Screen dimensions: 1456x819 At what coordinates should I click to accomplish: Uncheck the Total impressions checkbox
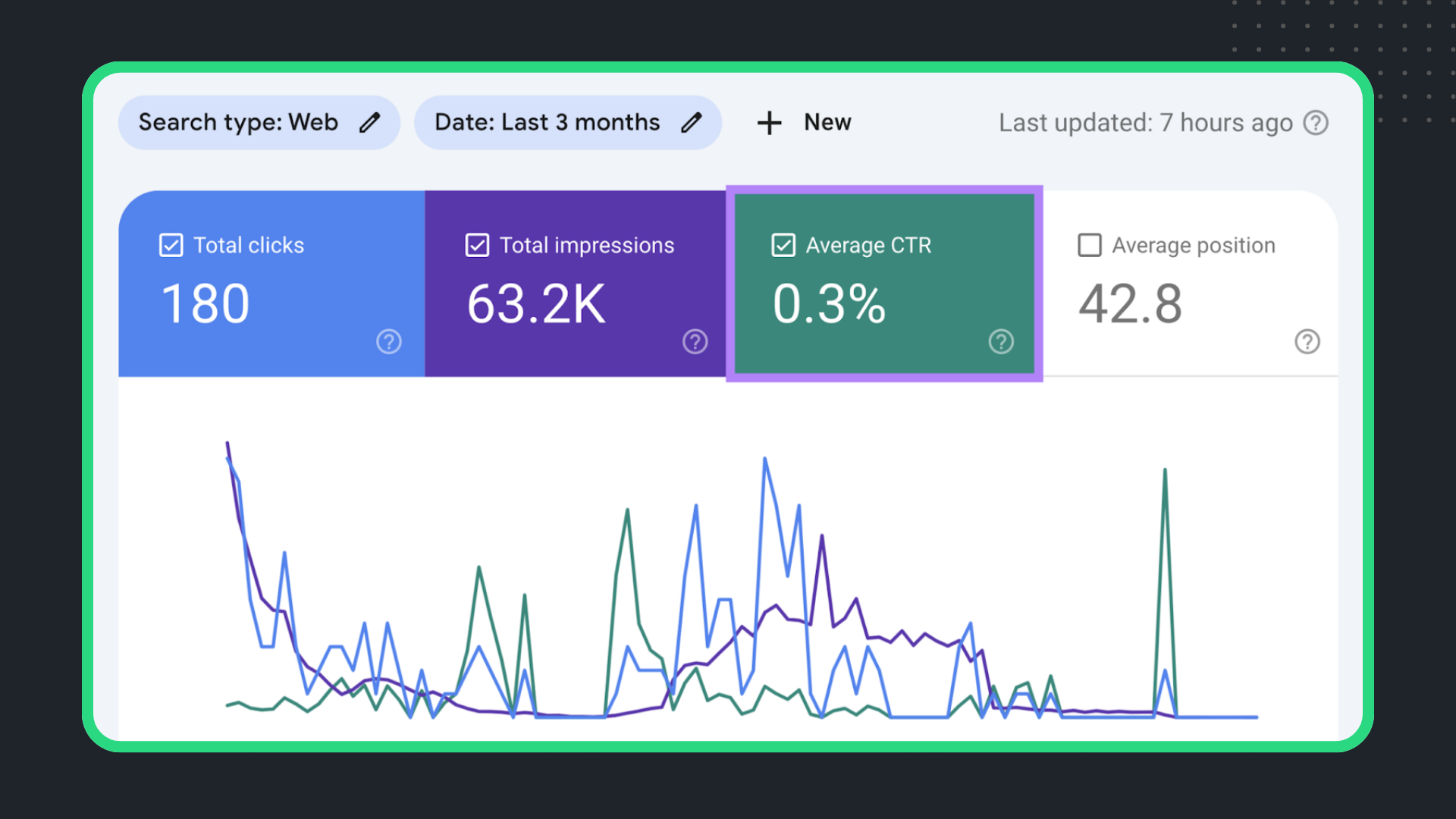(477, 246)
